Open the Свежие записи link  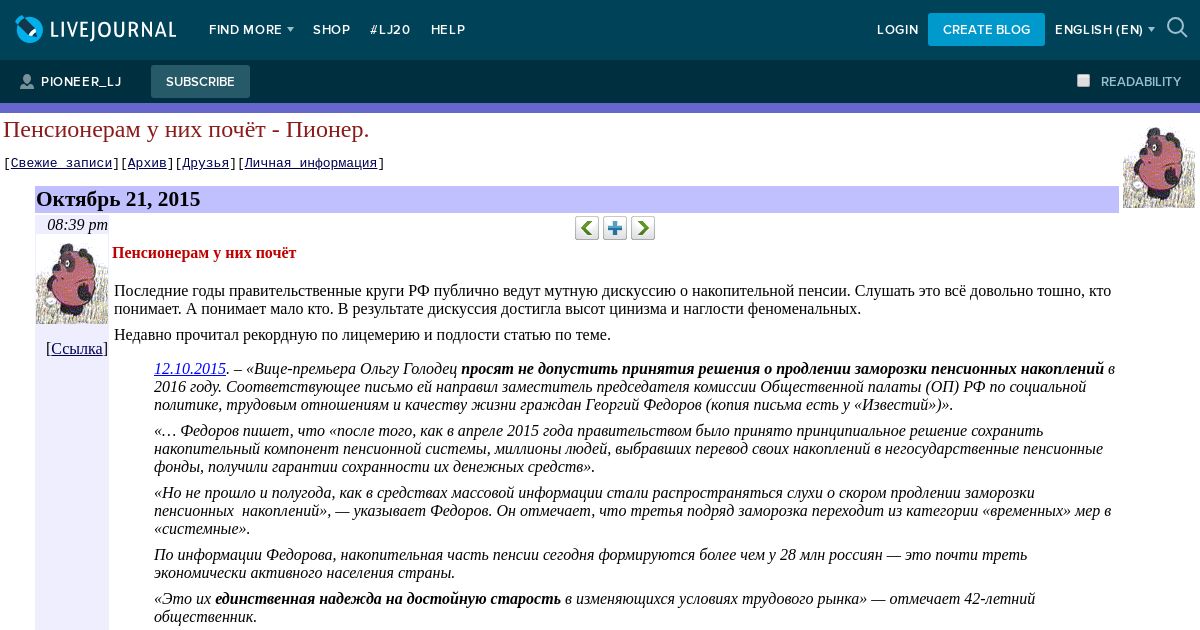(62, 163)
